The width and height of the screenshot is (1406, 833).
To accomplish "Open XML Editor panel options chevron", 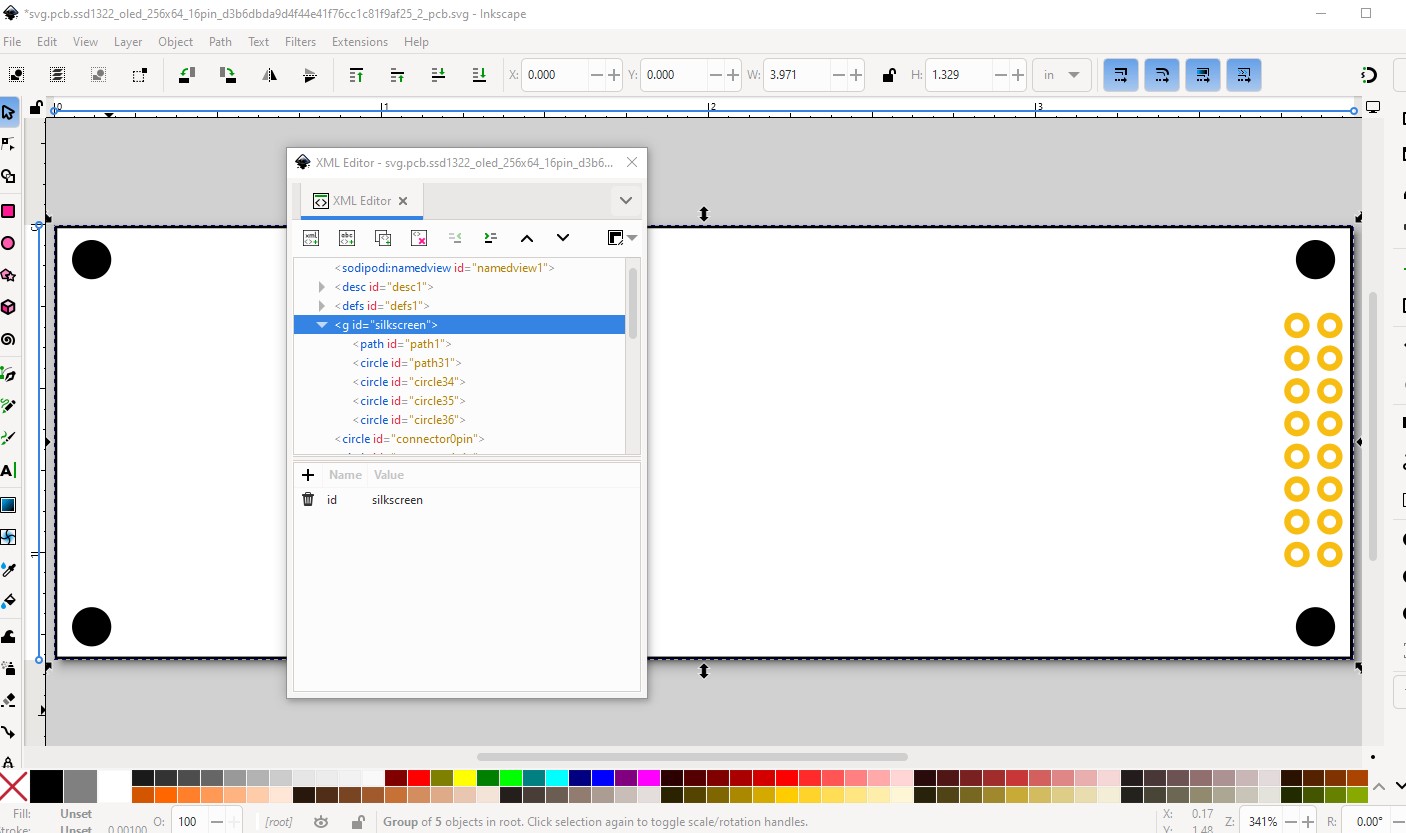I will pos(625,201).
